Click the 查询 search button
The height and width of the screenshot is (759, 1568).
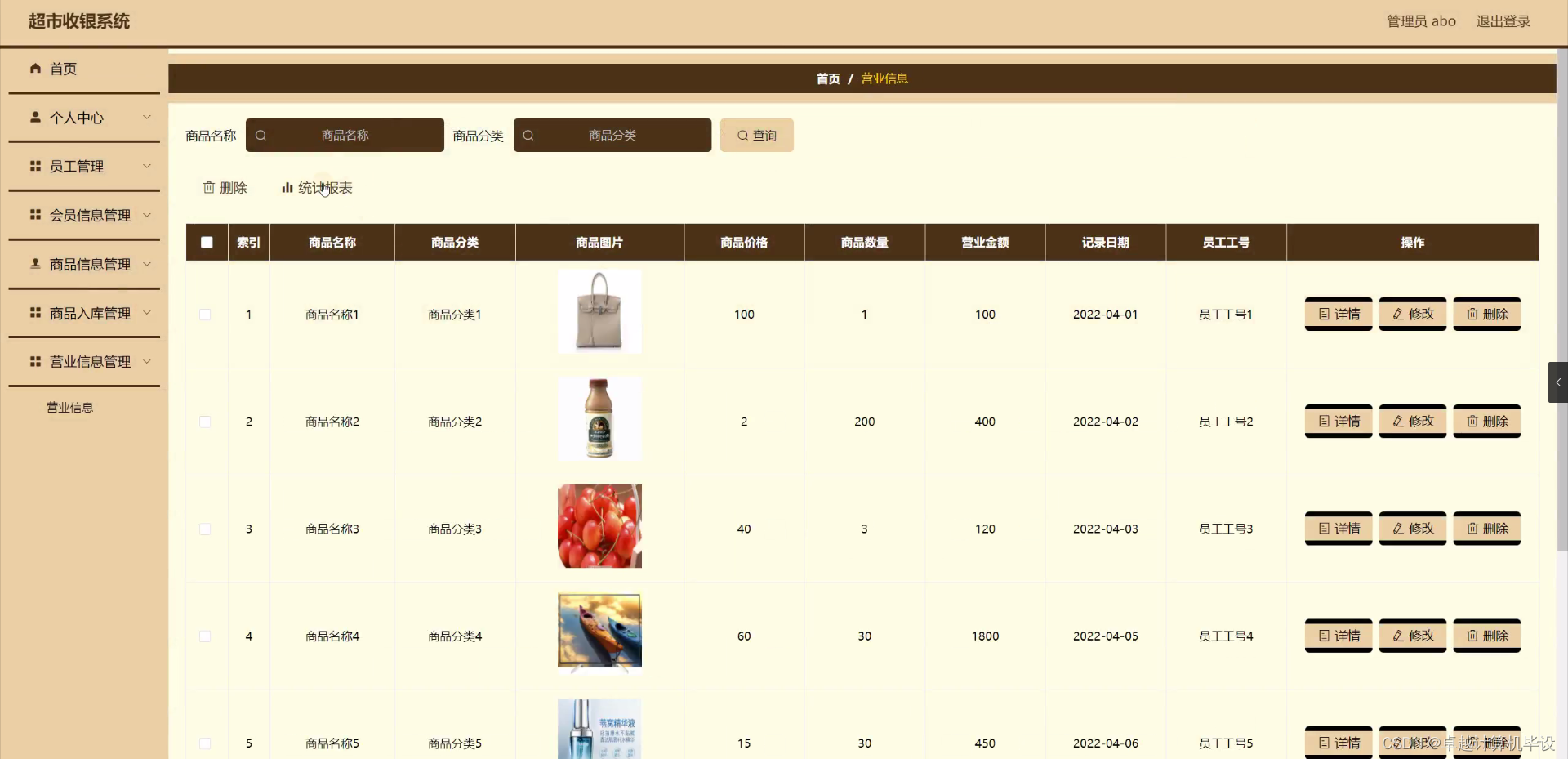coord(756,136)
